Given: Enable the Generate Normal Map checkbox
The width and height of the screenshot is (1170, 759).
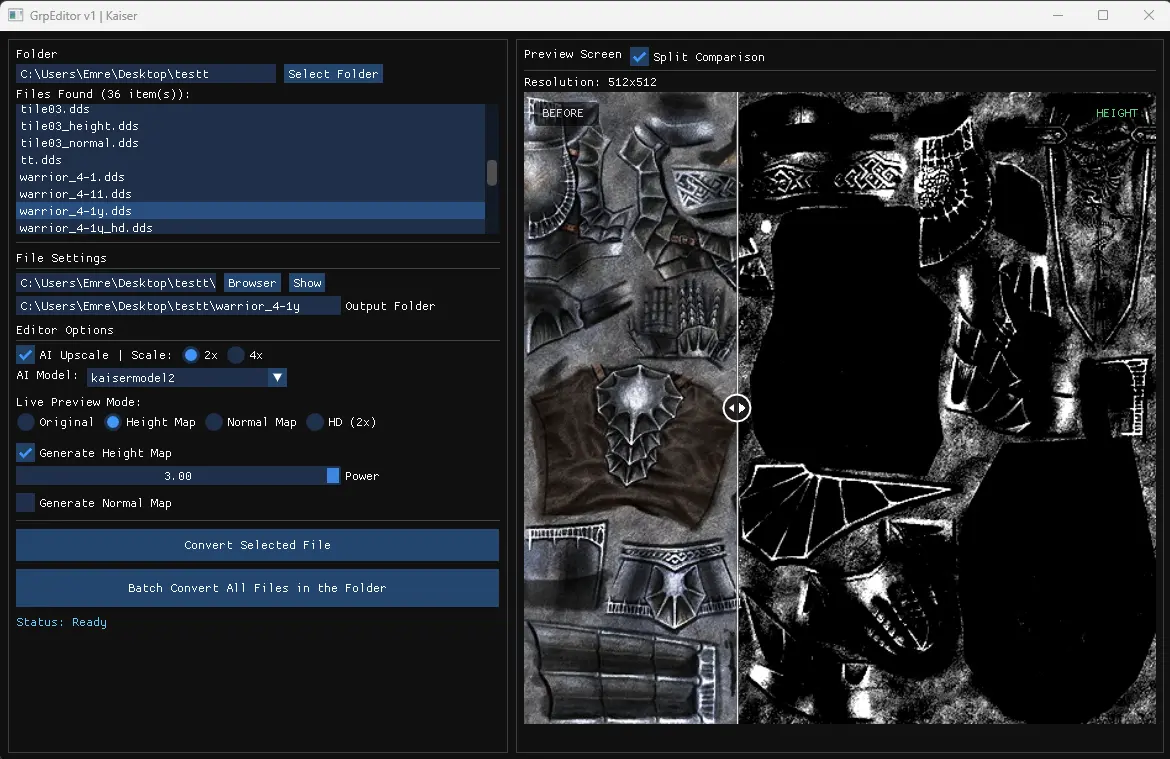Looking at the screenshot, I should 25,502.
